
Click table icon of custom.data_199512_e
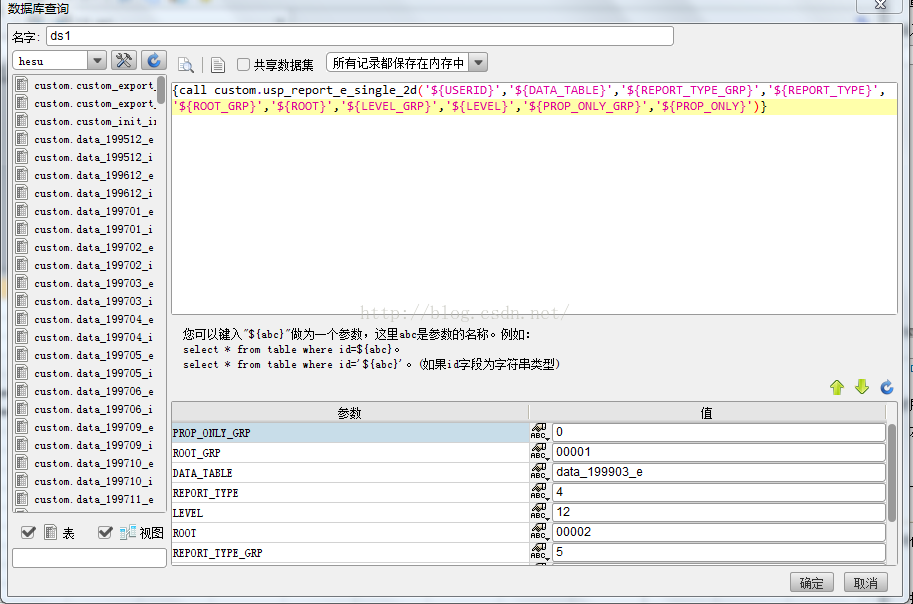tap(22, 139)
